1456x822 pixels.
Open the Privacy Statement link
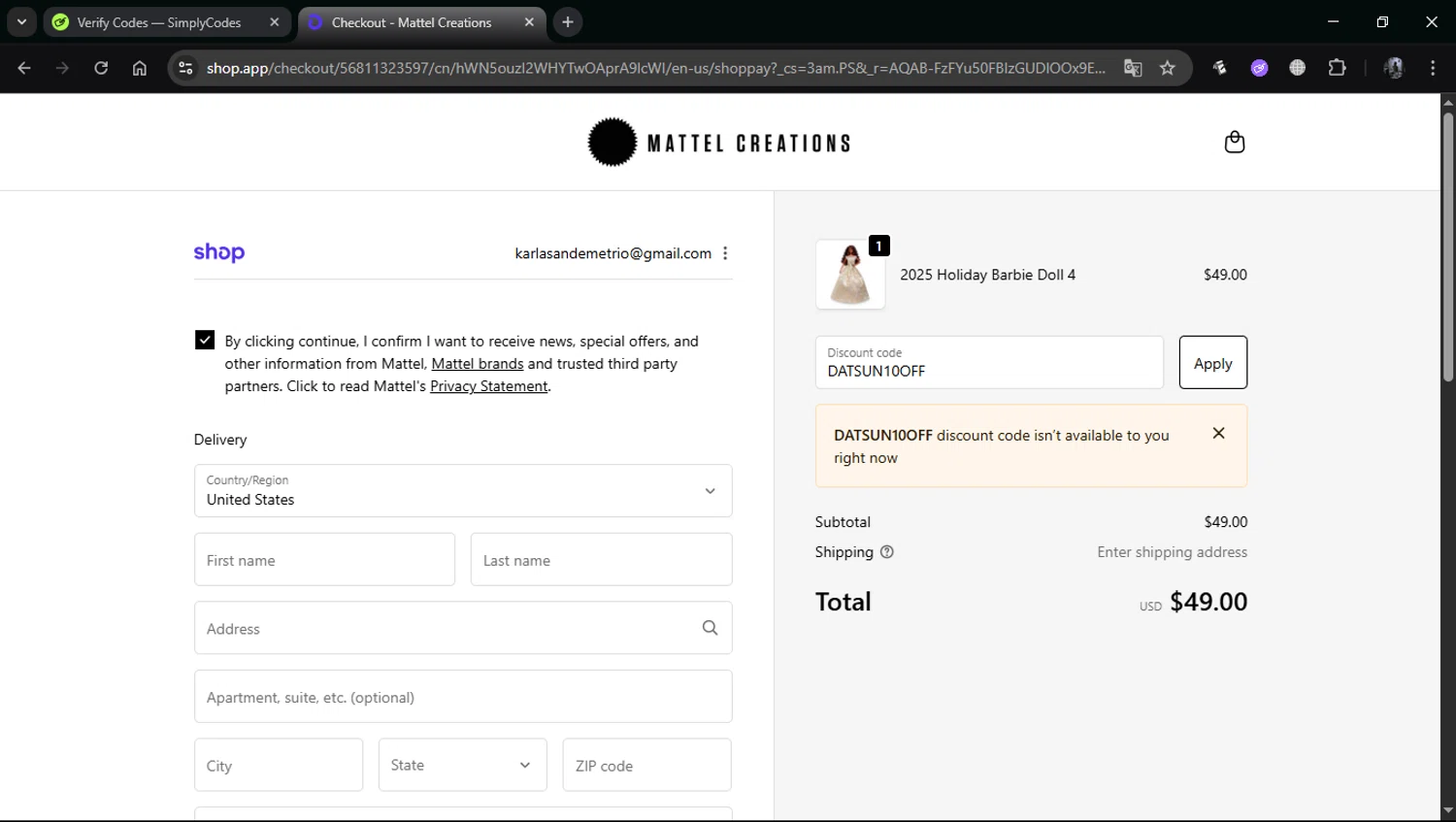(488, 386)
